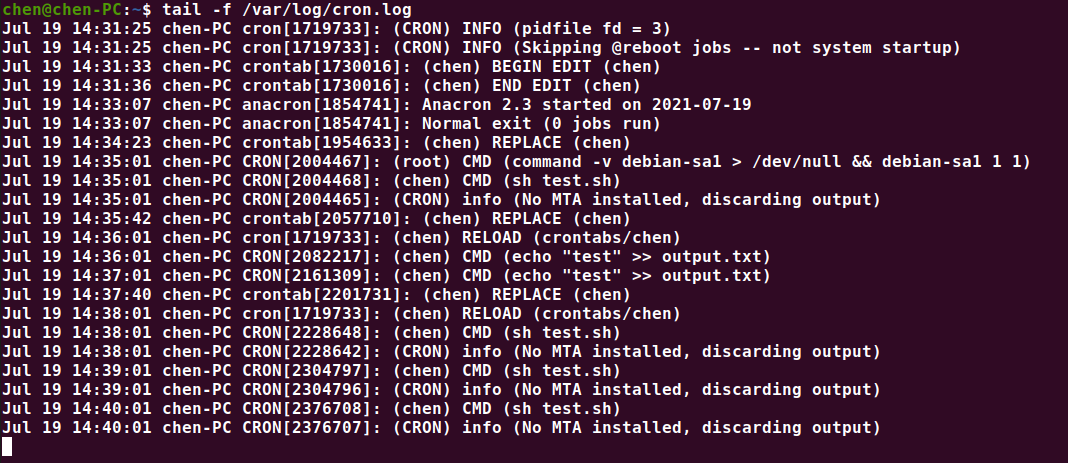The image size is (1068, 463).
Task: Click the CRON[2304797] sh test.sh line
Action: click(311, 372)
